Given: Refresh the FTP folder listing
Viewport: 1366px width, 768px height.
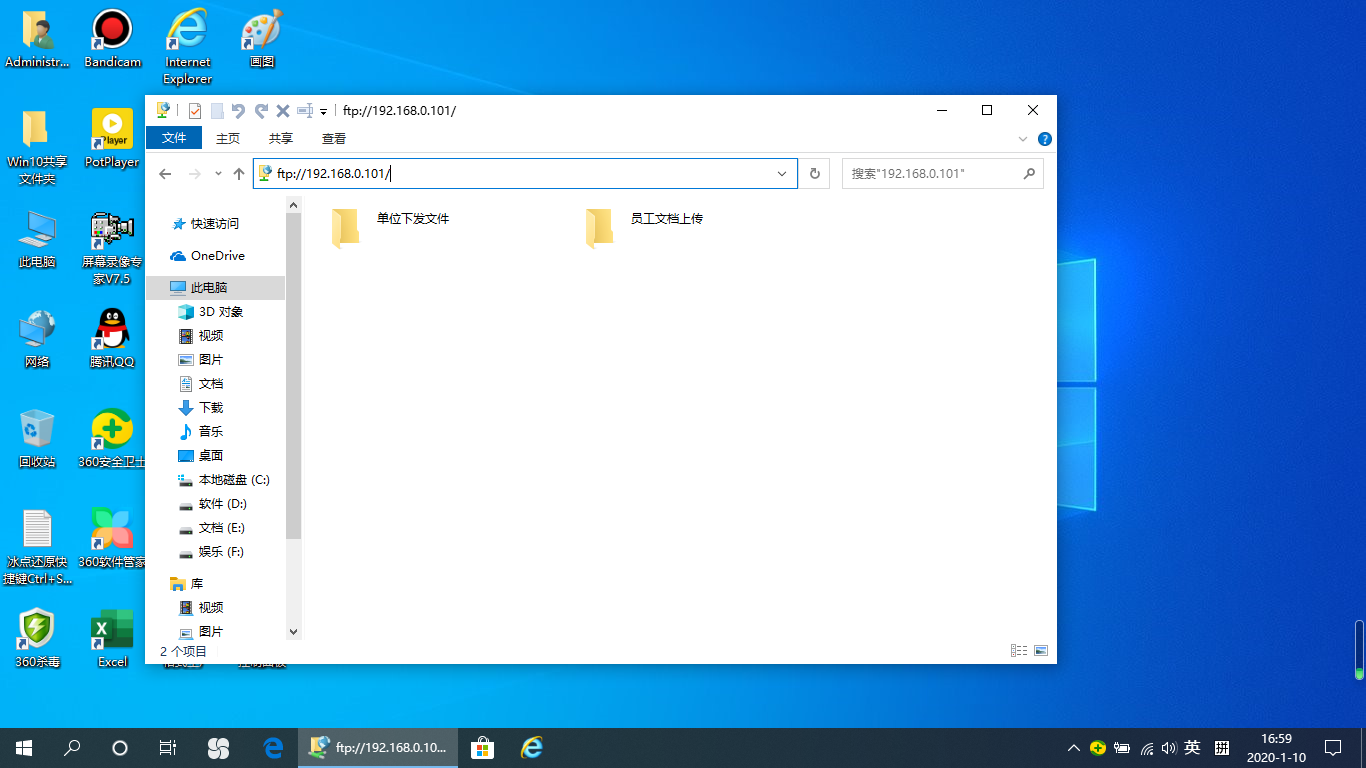Looking at the screenshot, I should point(815,174).
